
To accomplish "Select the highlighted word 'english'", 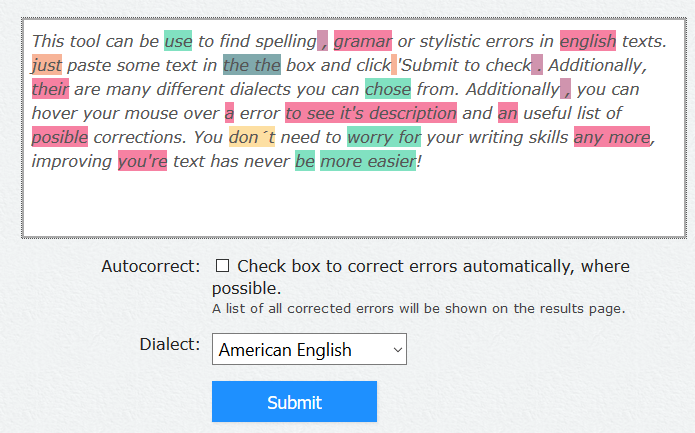I will (x=588, y=41).
